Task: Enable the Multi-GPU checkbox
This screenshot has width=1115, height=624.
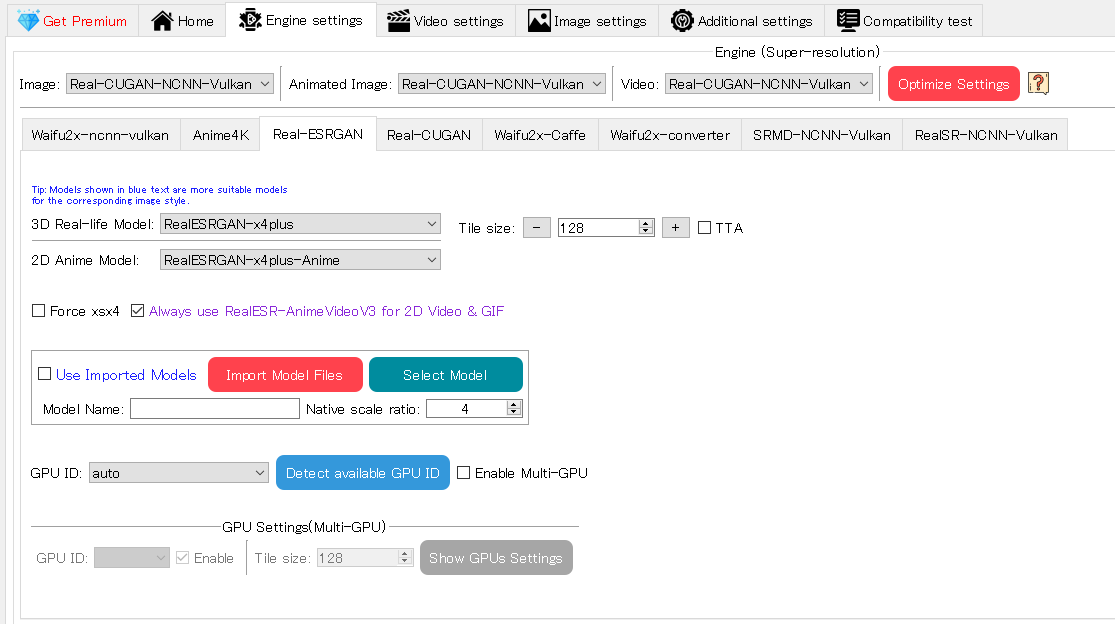Action: click(464, 473)
